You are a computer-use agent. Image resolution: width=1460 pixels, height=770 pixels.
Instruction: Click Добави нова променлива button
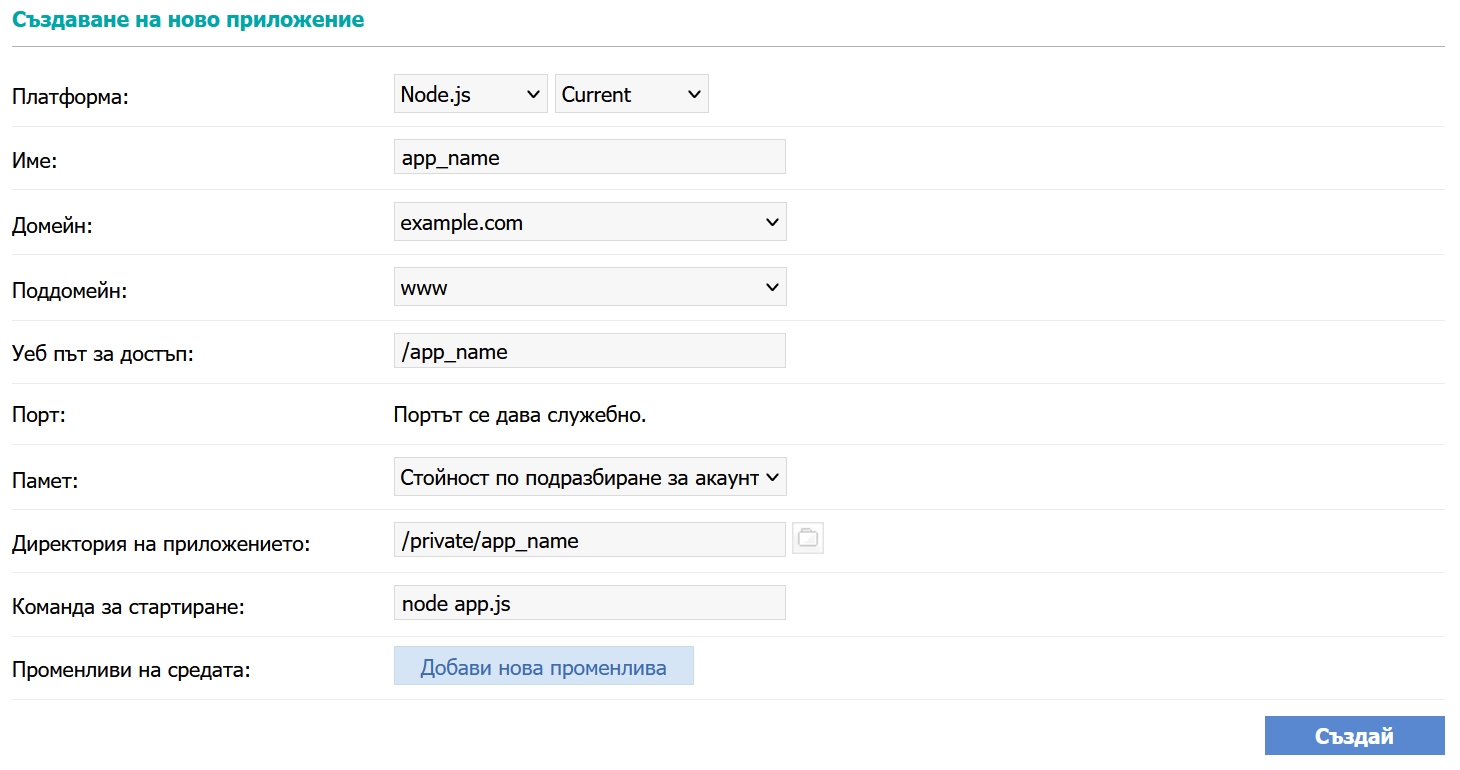(543, 667)
